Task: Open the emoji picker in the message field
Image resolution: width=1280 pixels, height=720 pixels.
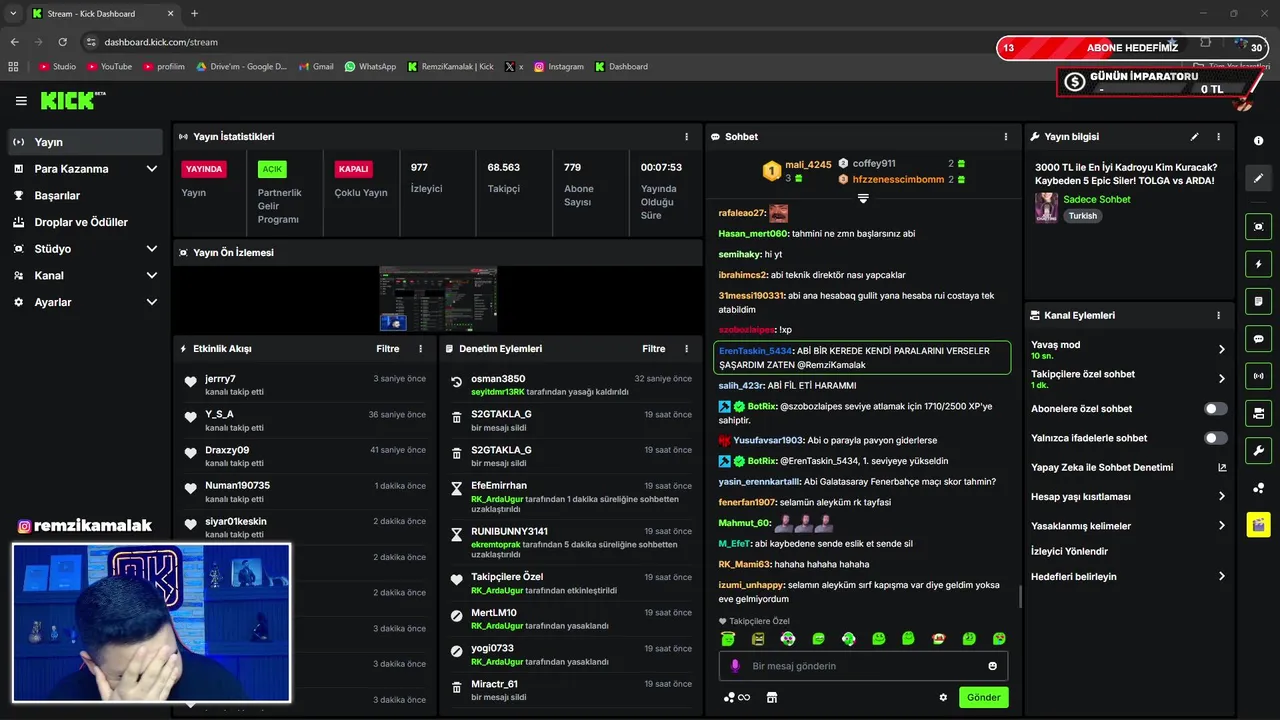Action: click(993, 666)
